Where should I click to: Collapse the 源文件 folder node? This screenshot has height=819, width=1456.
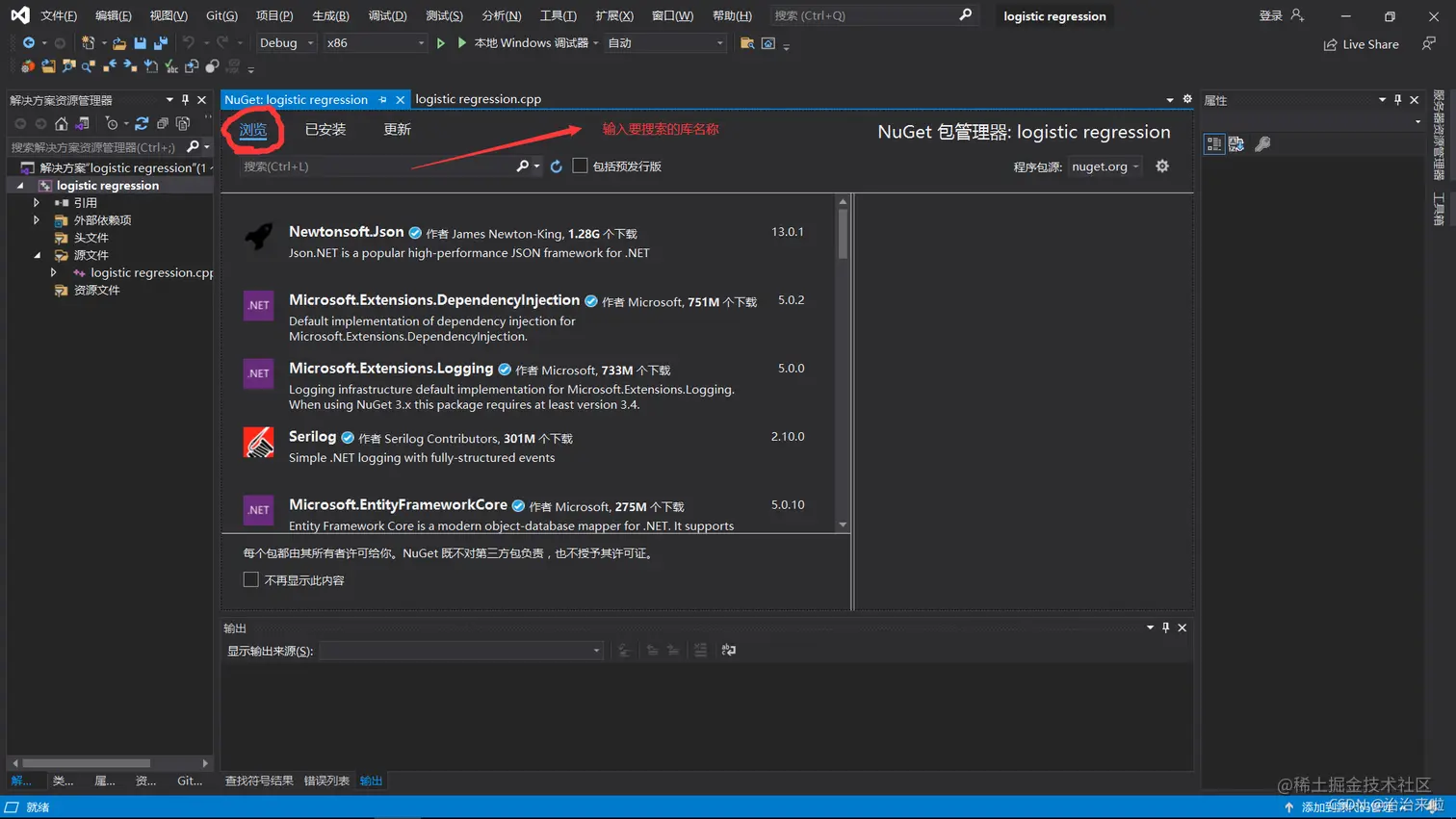37,255
